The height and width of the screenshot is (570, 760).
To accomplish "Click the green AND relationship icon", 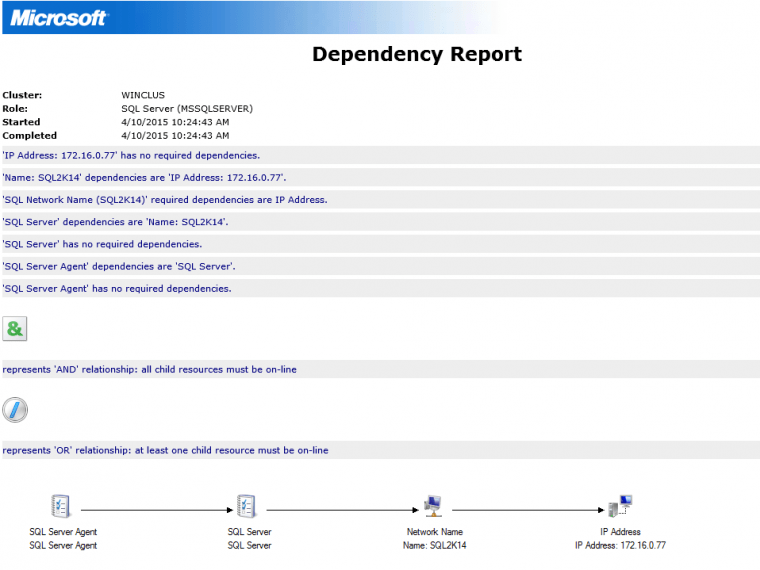I will (x=15, y=329).
